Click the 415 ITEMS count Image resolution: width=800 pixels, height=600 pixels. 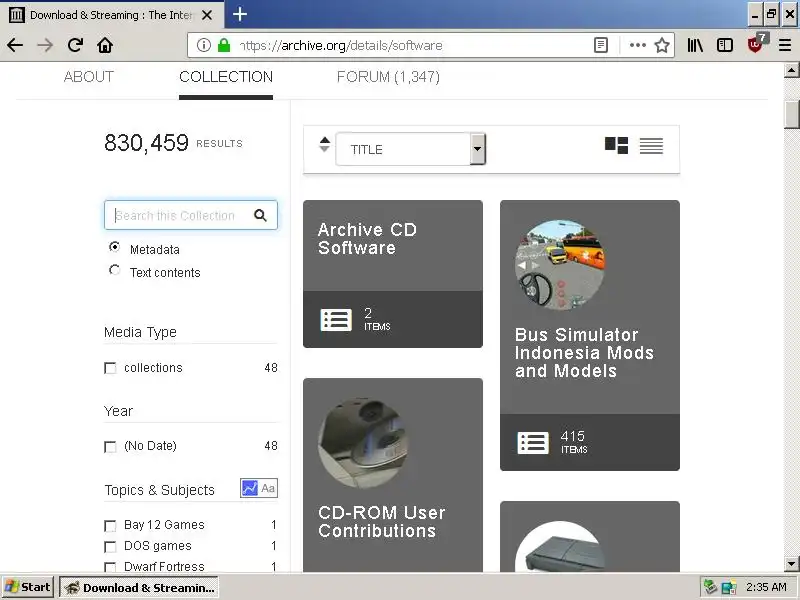(573, 442)
